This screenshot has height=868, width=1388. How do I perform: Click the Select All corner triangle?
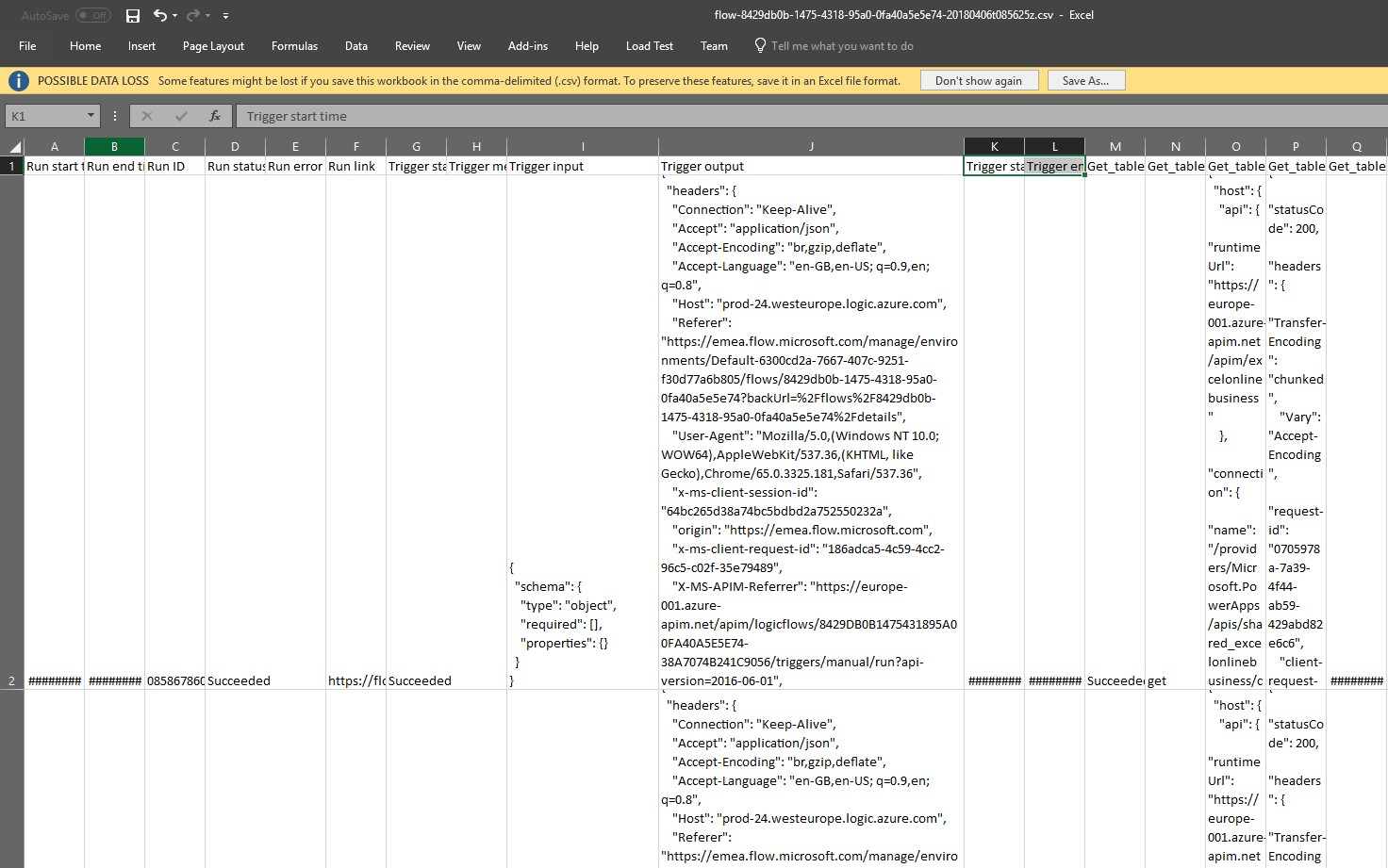[14, 146]
